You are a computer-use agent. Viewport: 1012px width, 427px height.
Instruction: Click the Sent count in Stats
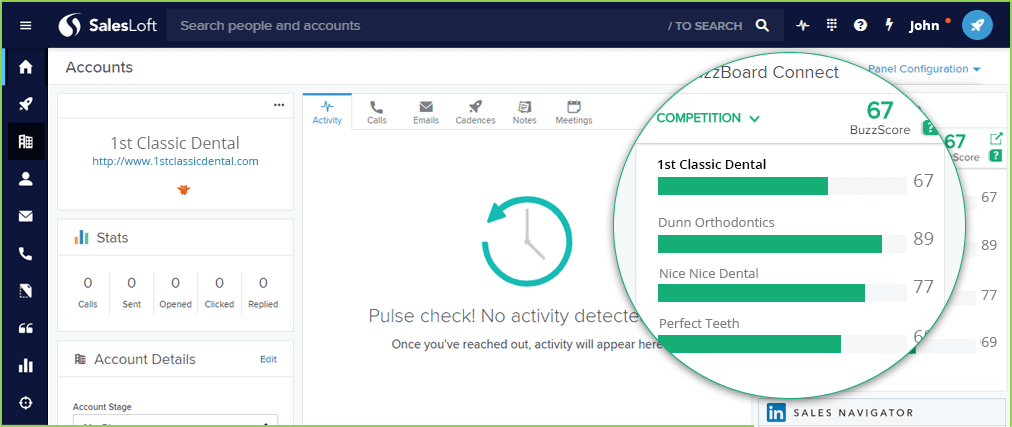[x=132, y=283]
